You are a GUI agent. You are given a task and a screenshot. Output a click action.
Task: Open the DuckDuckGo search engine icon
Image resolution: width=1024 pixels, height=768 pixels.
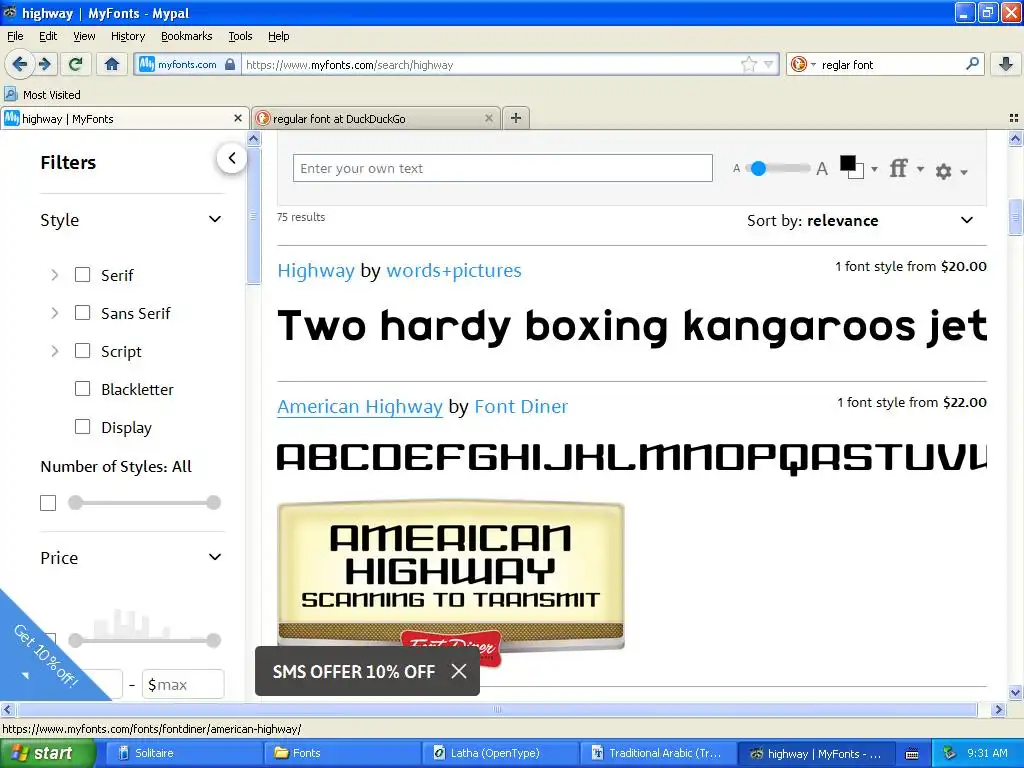[x=798, y=64]
